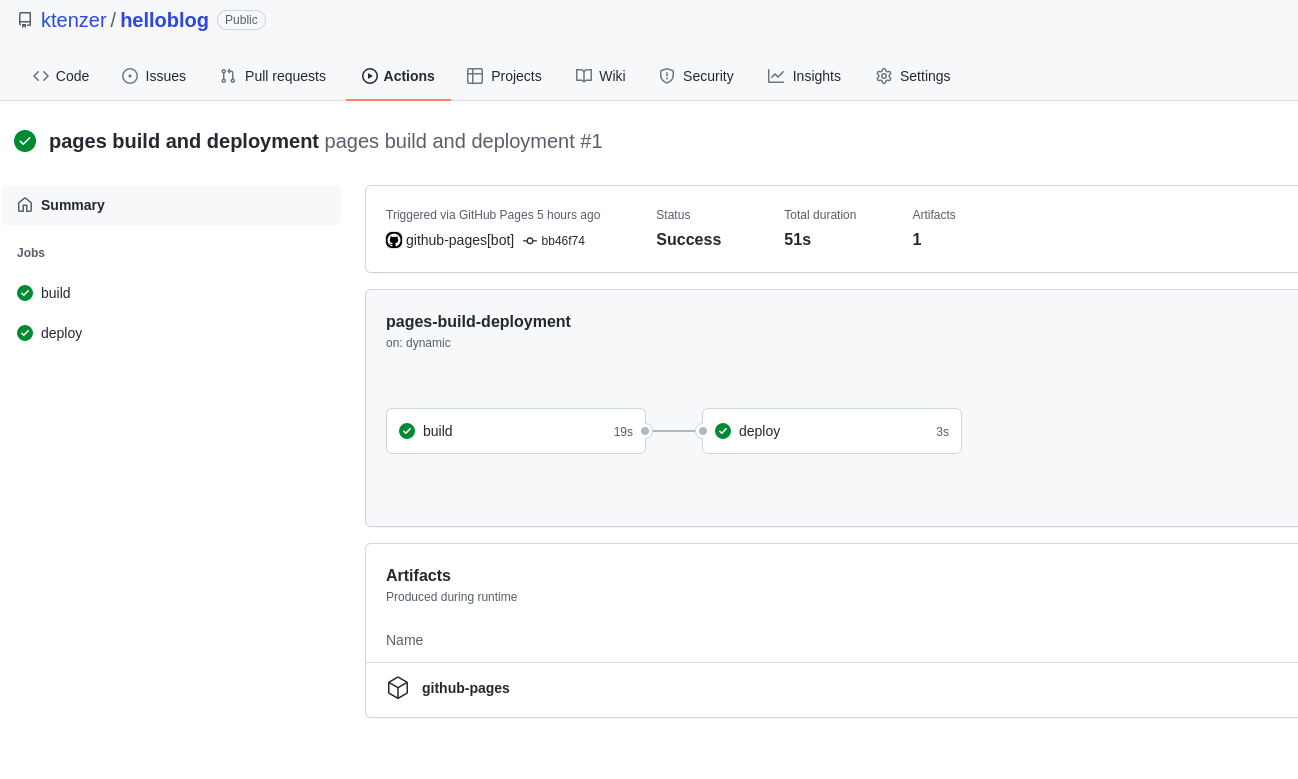Select the Actions tab

click(x=398, y=76)
